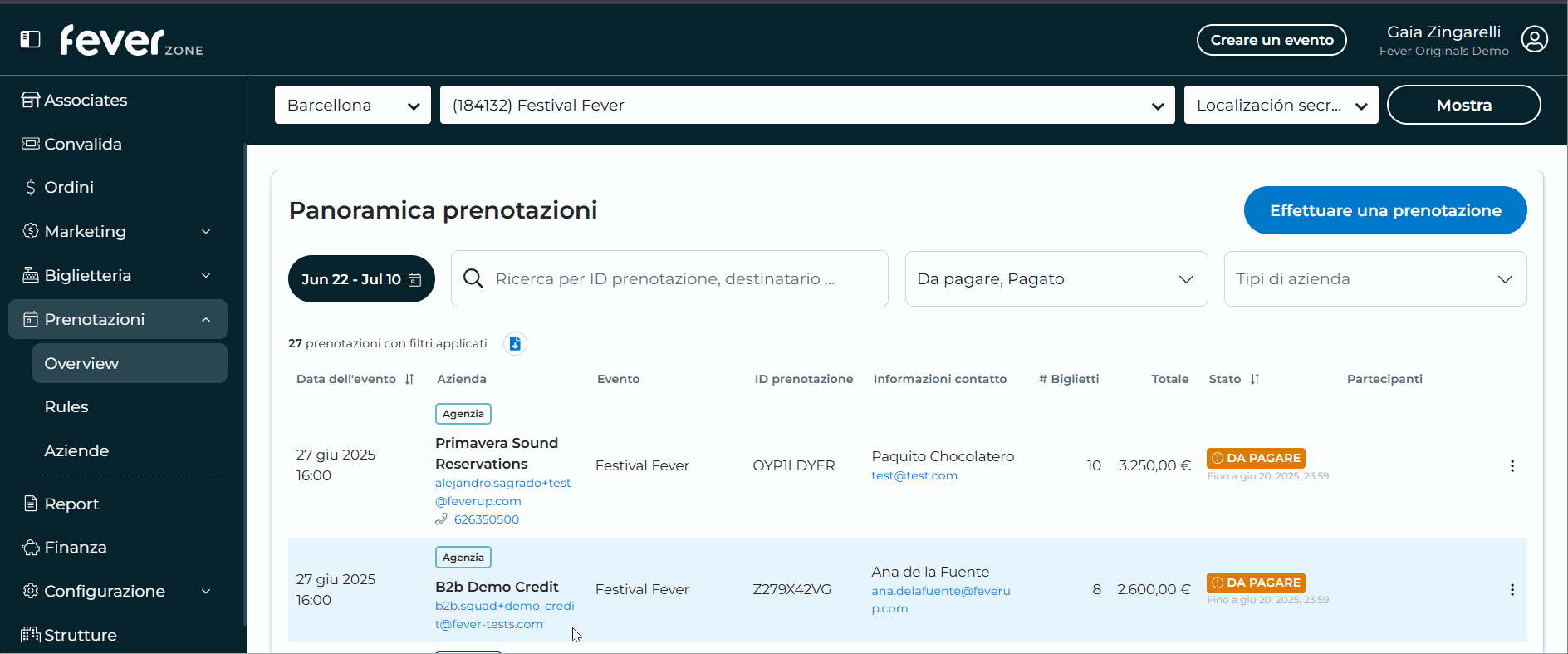Click the Creare un evento button
Image resolution: width=1568 pixels, height=654 pixels.
pyautogui.click(x=1272, y=40)
